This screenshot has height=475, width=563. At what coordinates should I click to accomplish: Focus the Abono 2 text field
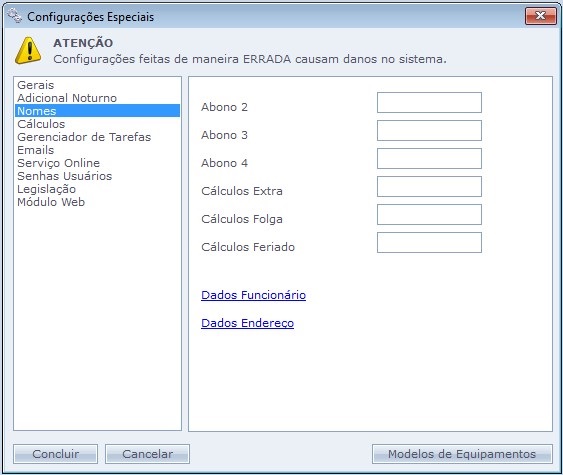429,103
